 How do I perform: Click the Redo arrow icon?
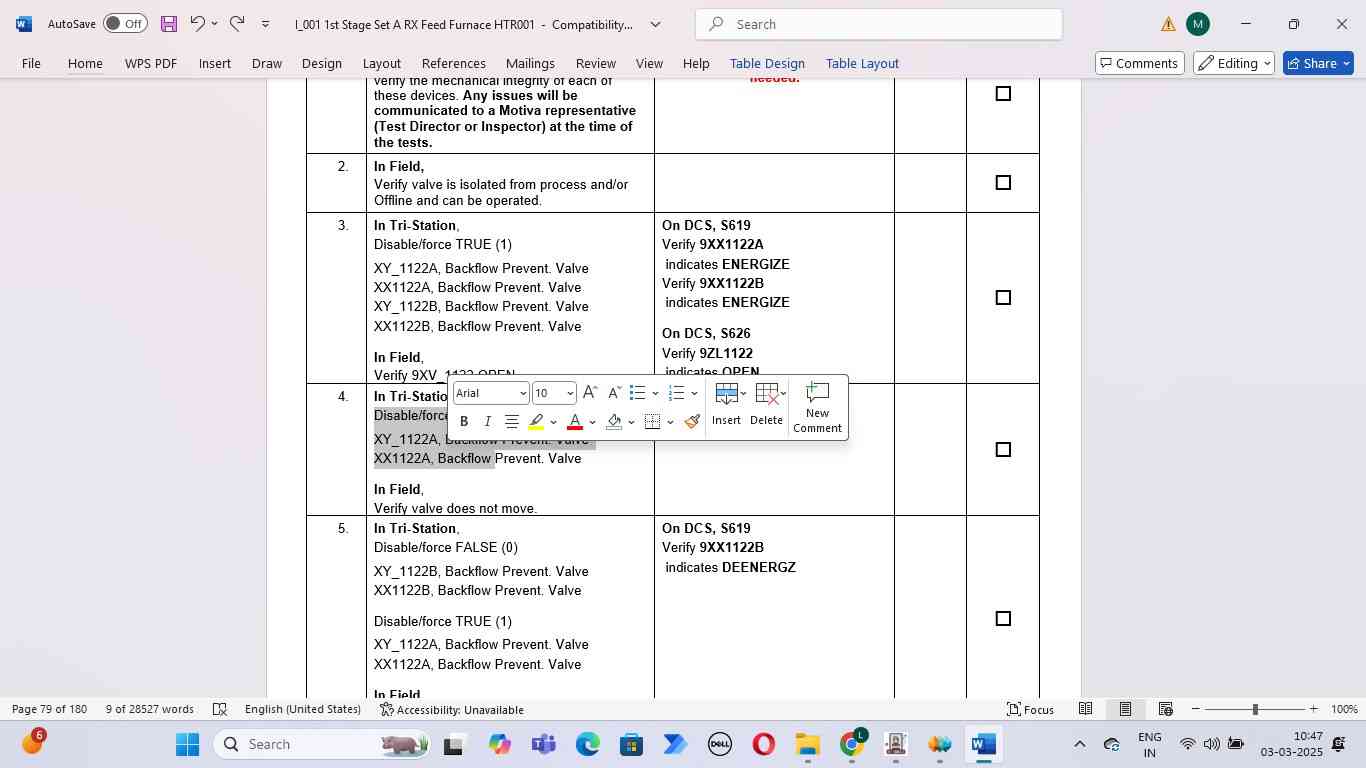point(237,23)
